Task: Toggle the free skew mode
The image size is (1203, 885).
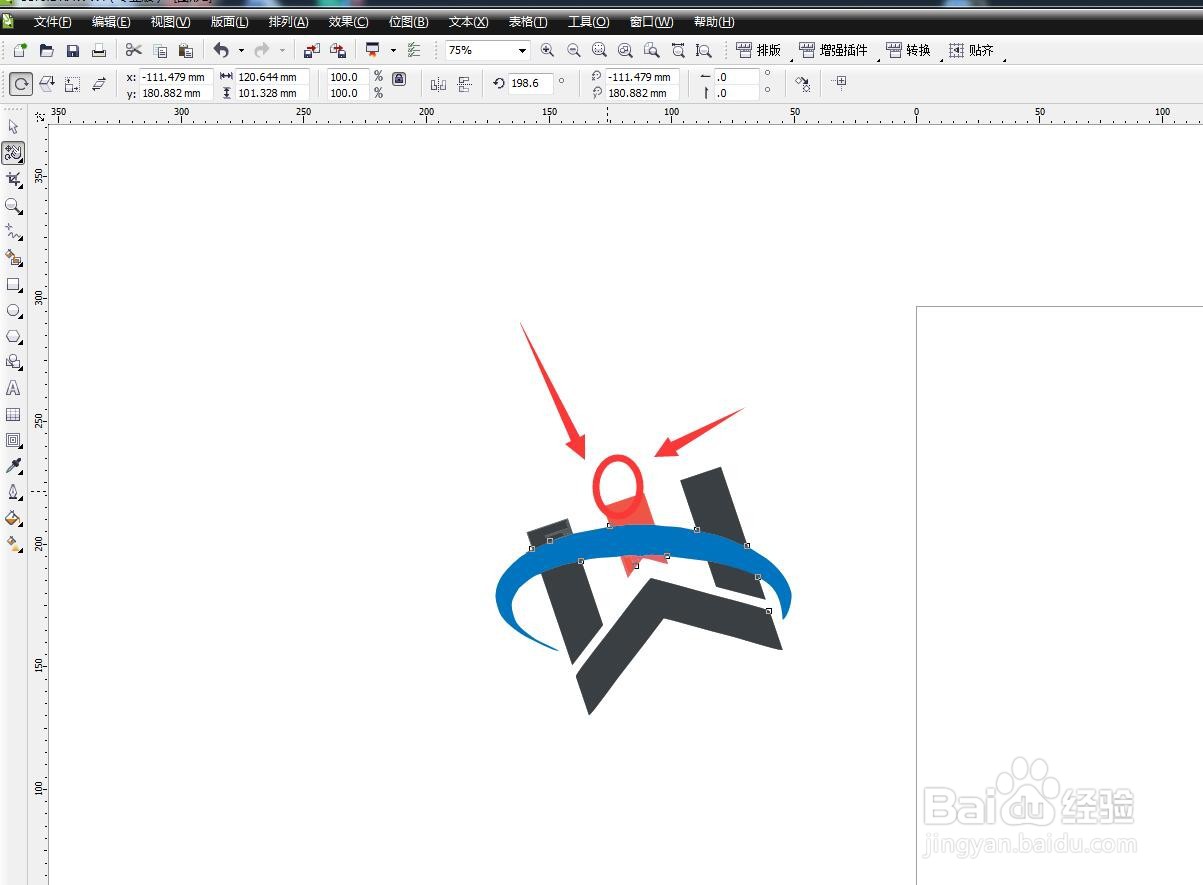Action: coord(98,84)
